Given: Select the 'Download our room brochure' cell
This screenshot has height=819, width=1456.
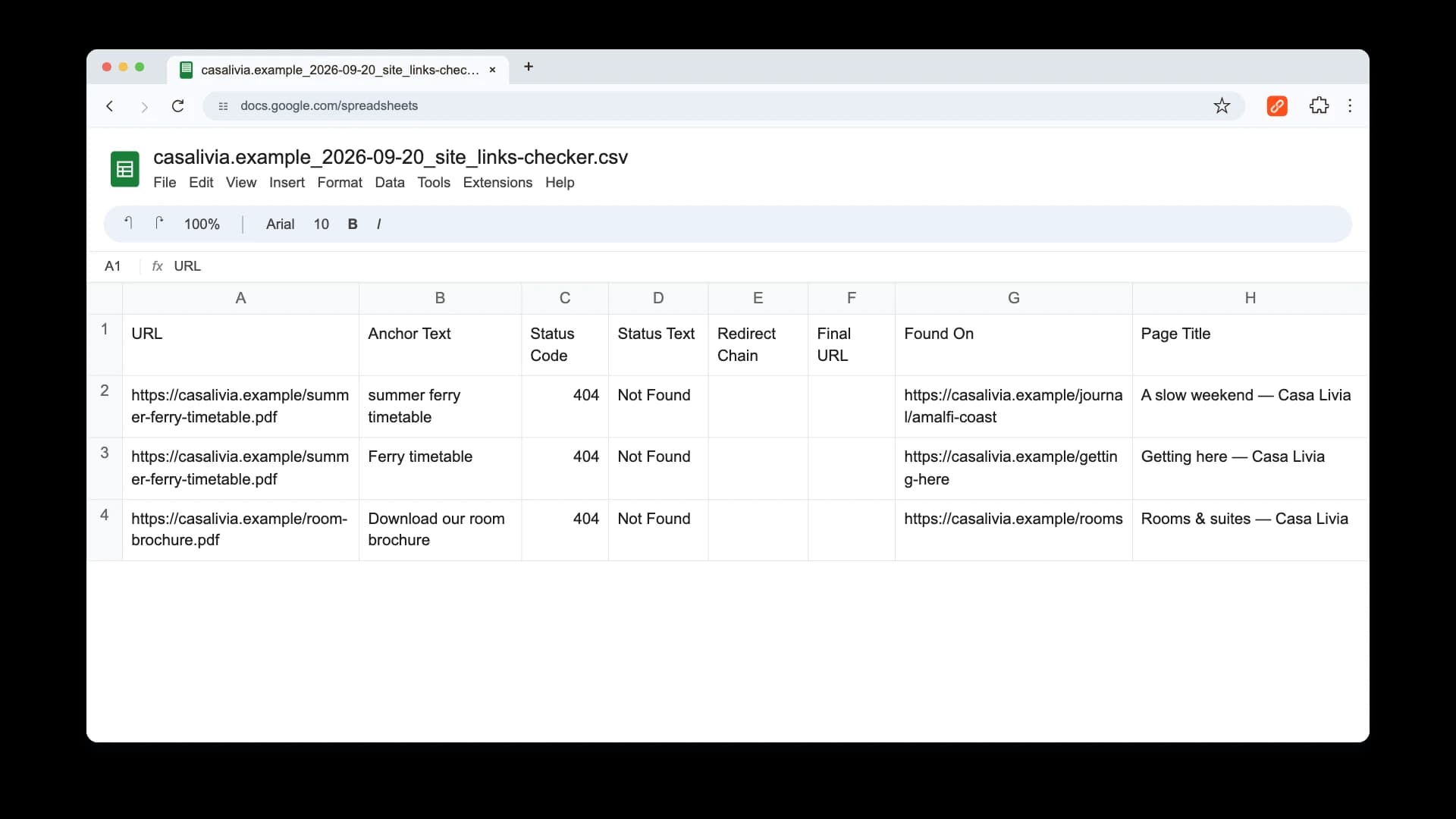Looking at the screenshot, I should 440,529.
